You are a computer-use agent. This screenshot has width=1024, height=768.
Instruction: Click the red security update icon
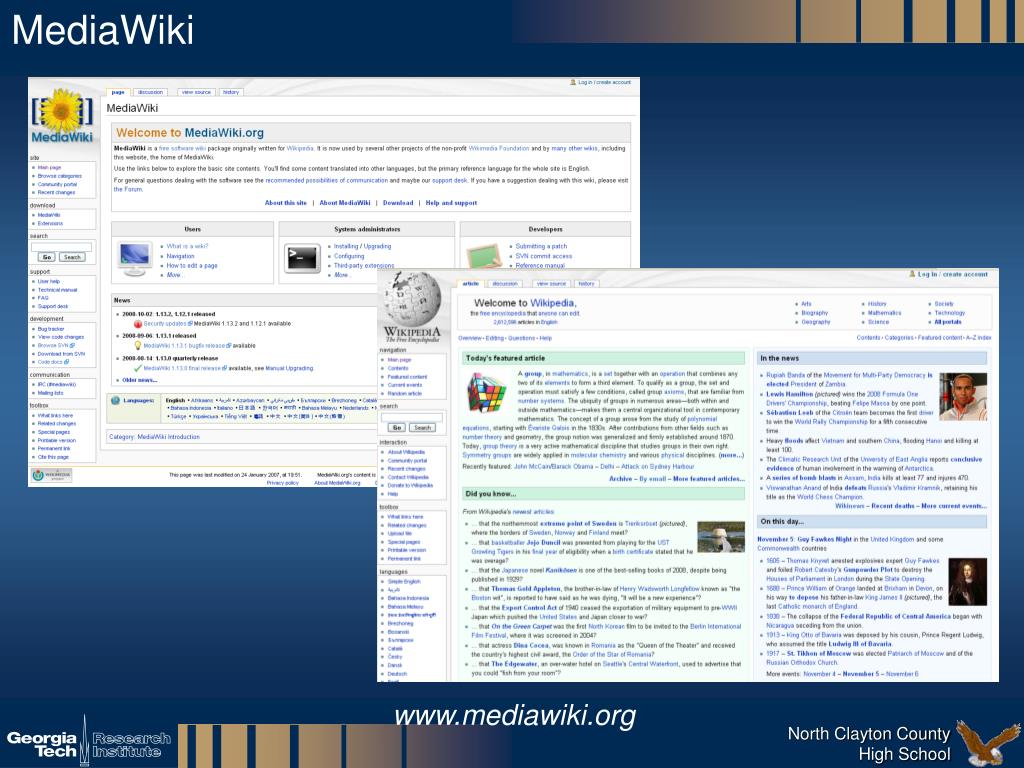coord(138,324)
